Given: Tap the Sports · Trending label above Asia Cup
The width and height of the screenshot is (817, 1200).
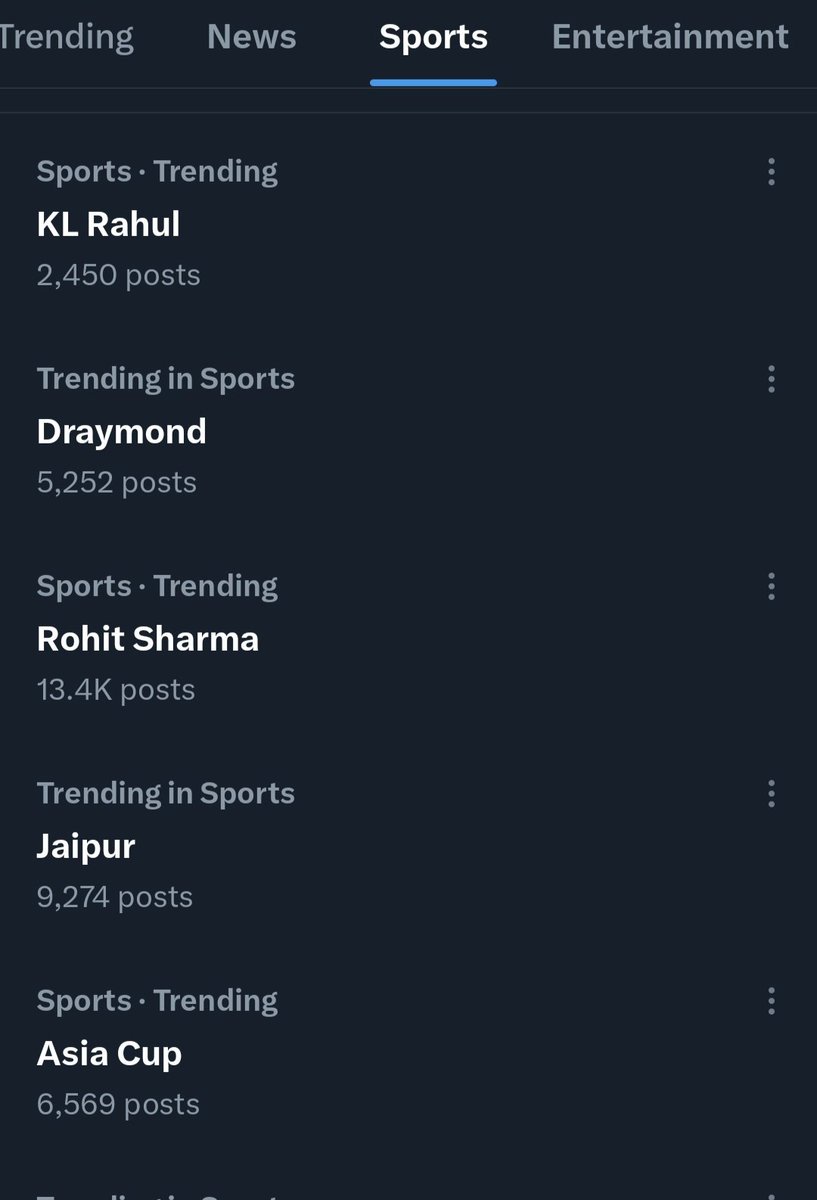Looking at the screenshot, I should tap(157, 1001).
